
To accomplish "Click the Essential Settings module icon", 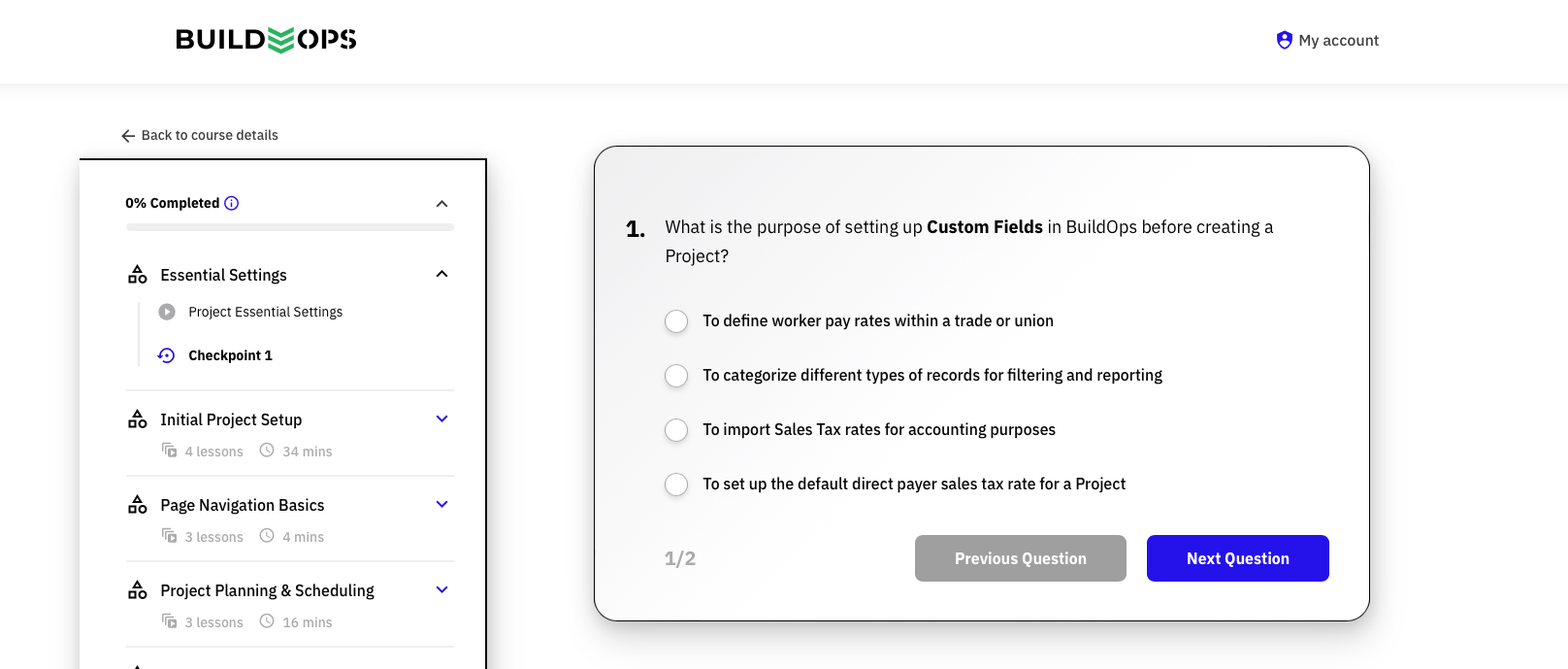I will click(138, 275).
